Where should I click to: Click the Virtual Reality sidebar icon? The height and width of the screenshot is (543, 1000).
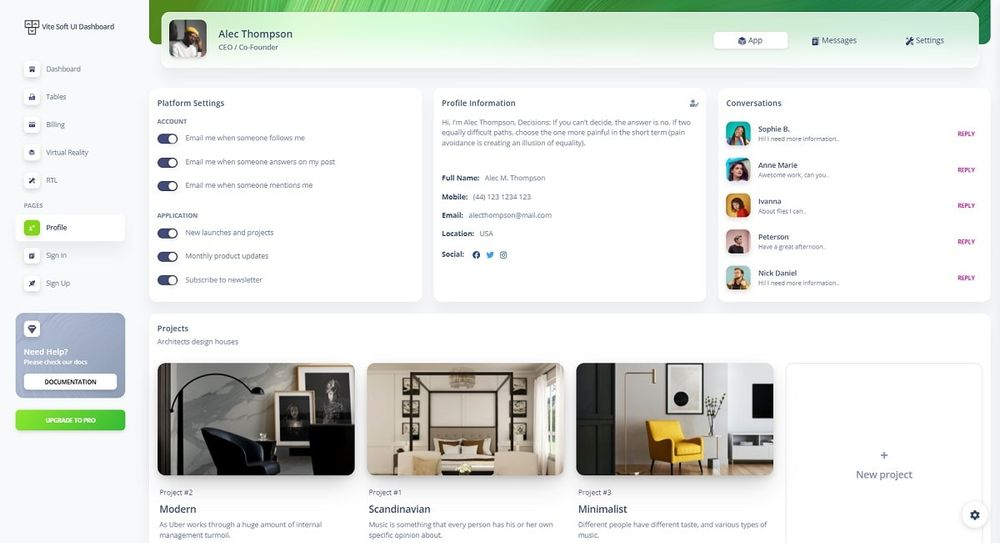point(32,152)
